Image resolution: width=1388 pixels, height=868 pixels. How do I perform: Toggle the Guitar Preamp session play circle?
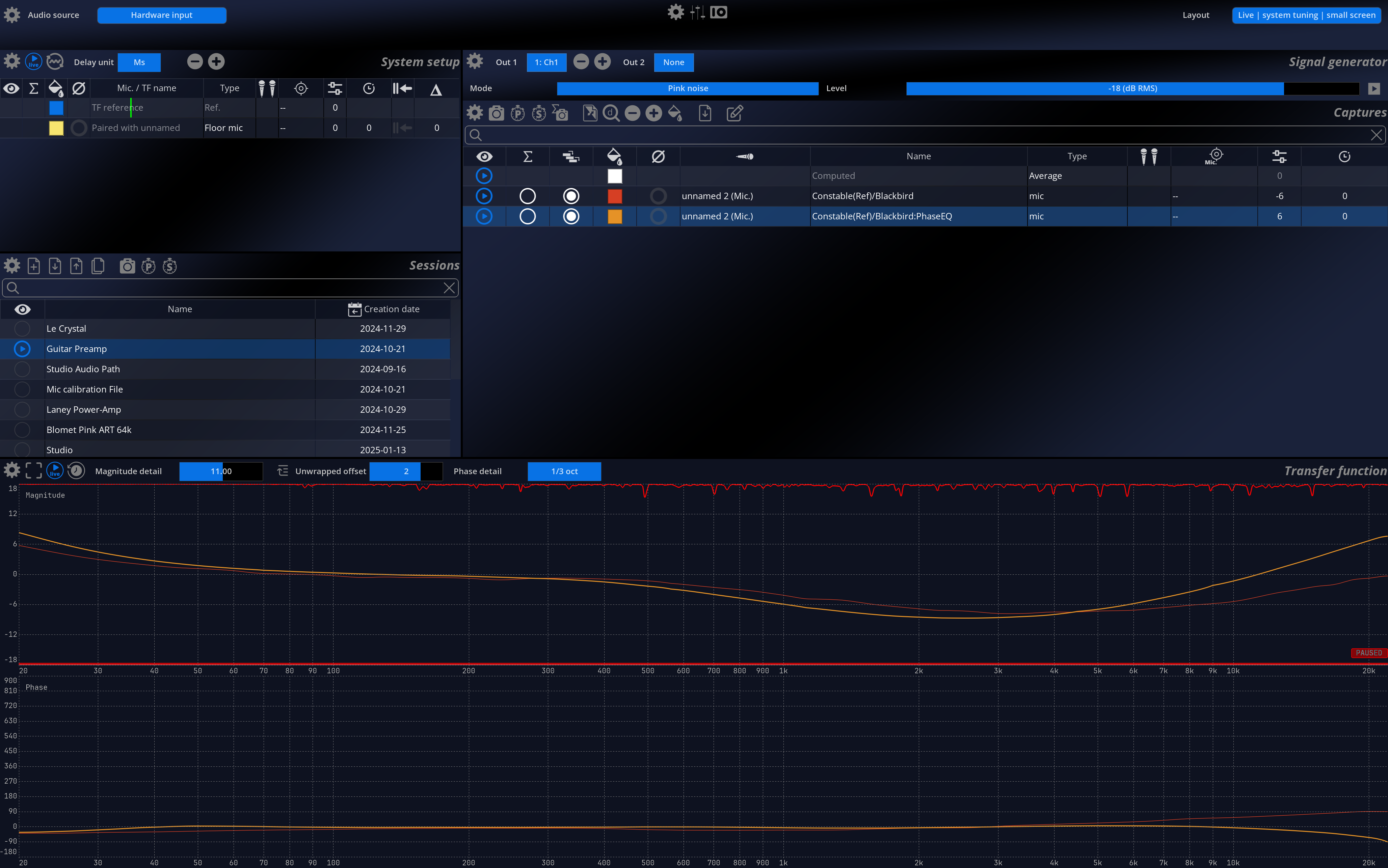22,349
